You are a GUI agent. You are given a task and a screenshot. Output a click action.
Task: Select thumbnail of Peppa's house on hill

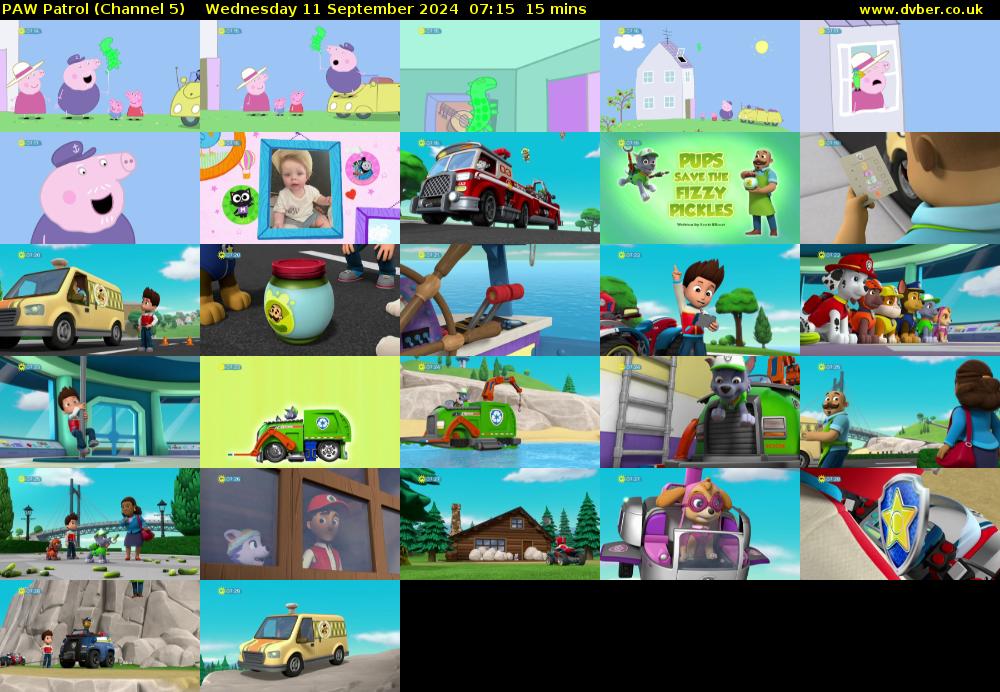pos(700,76)
